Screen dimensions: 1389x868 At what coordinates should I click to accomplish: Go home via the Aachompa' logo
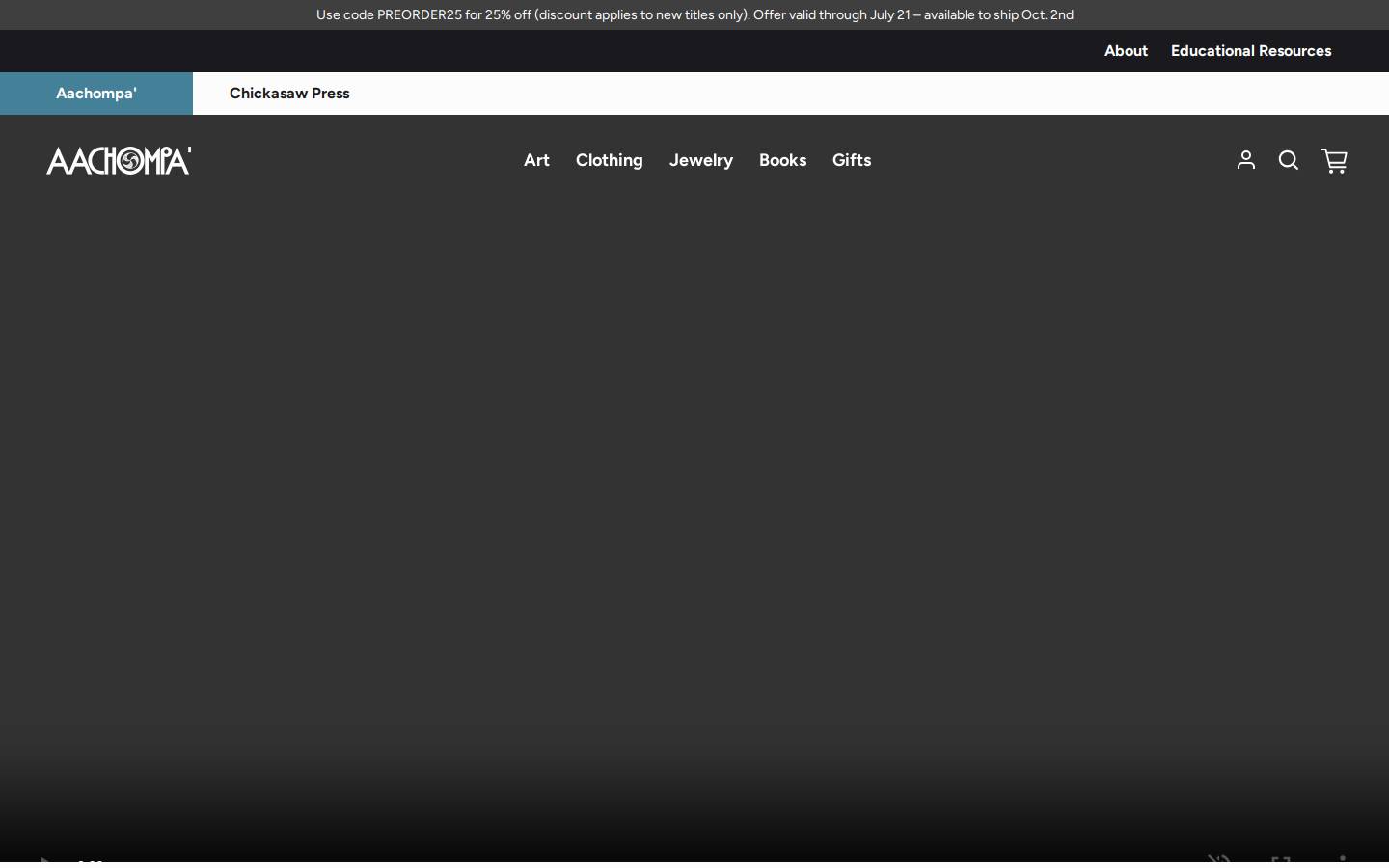pos(119,160)
